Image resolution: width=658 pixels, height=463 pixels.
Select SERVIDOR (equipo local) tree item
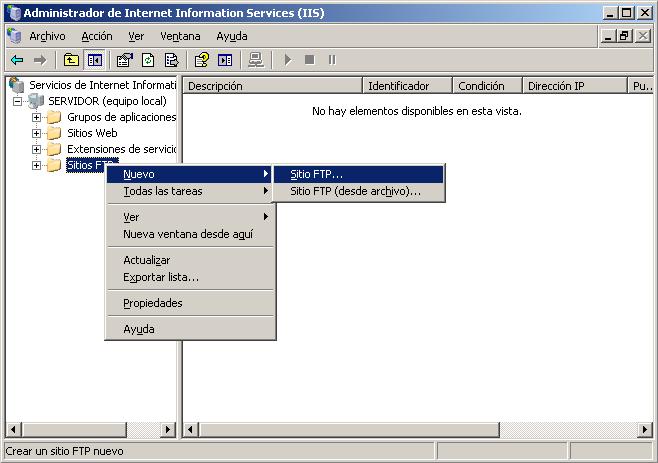107,101
